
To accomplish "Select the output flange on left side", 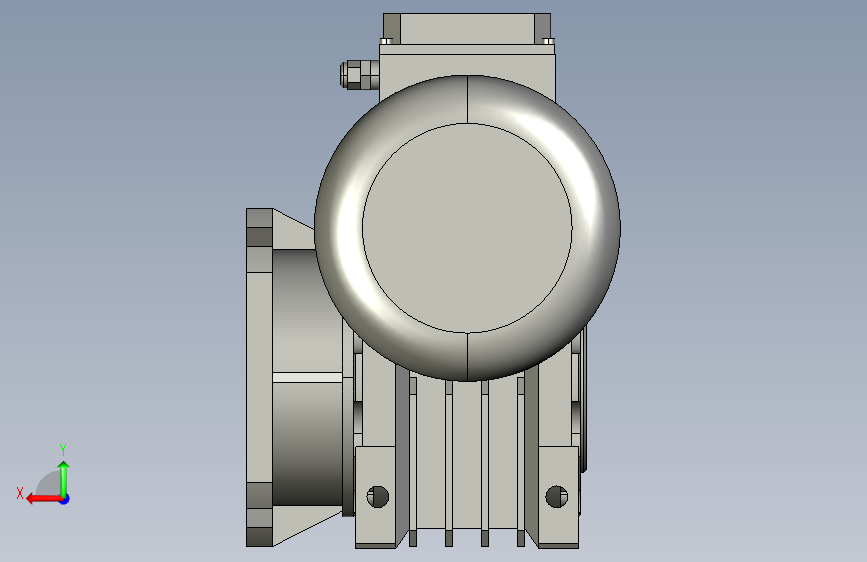I will pyautogui.click(x=259, y=377).
